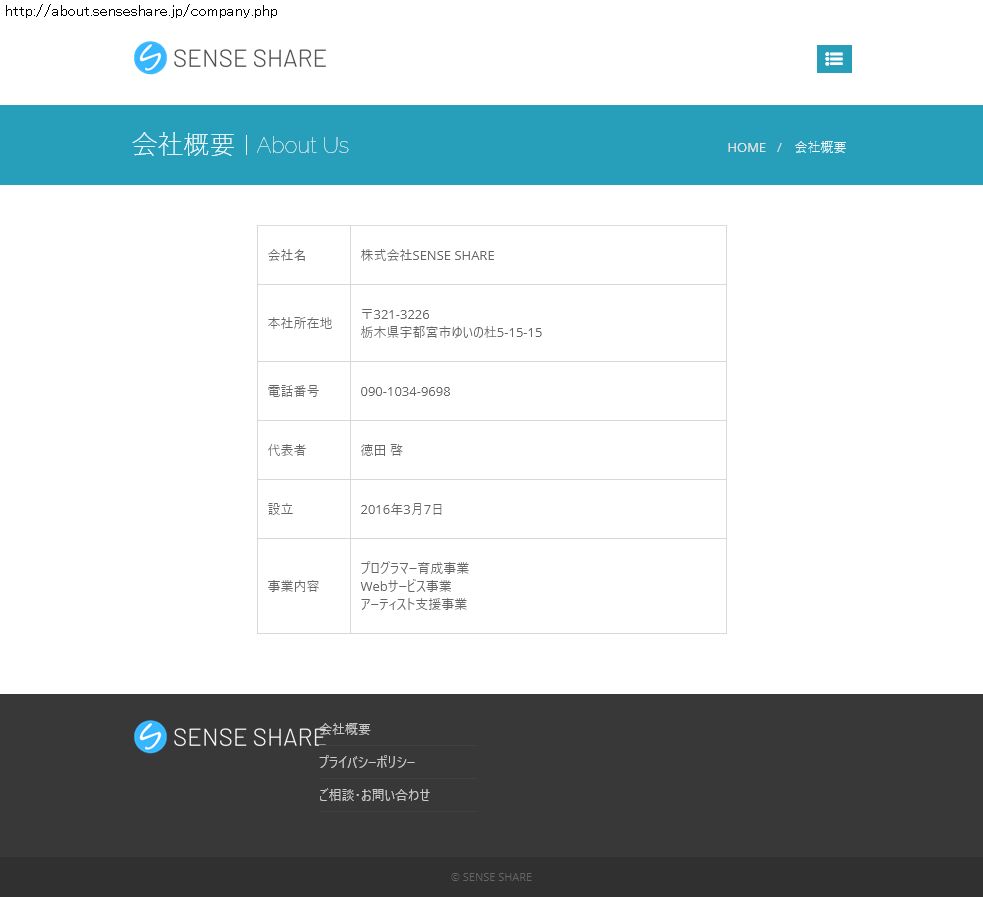Open ご相談・お問い合わせ footer link
The image size is (983, 897).
374,795
